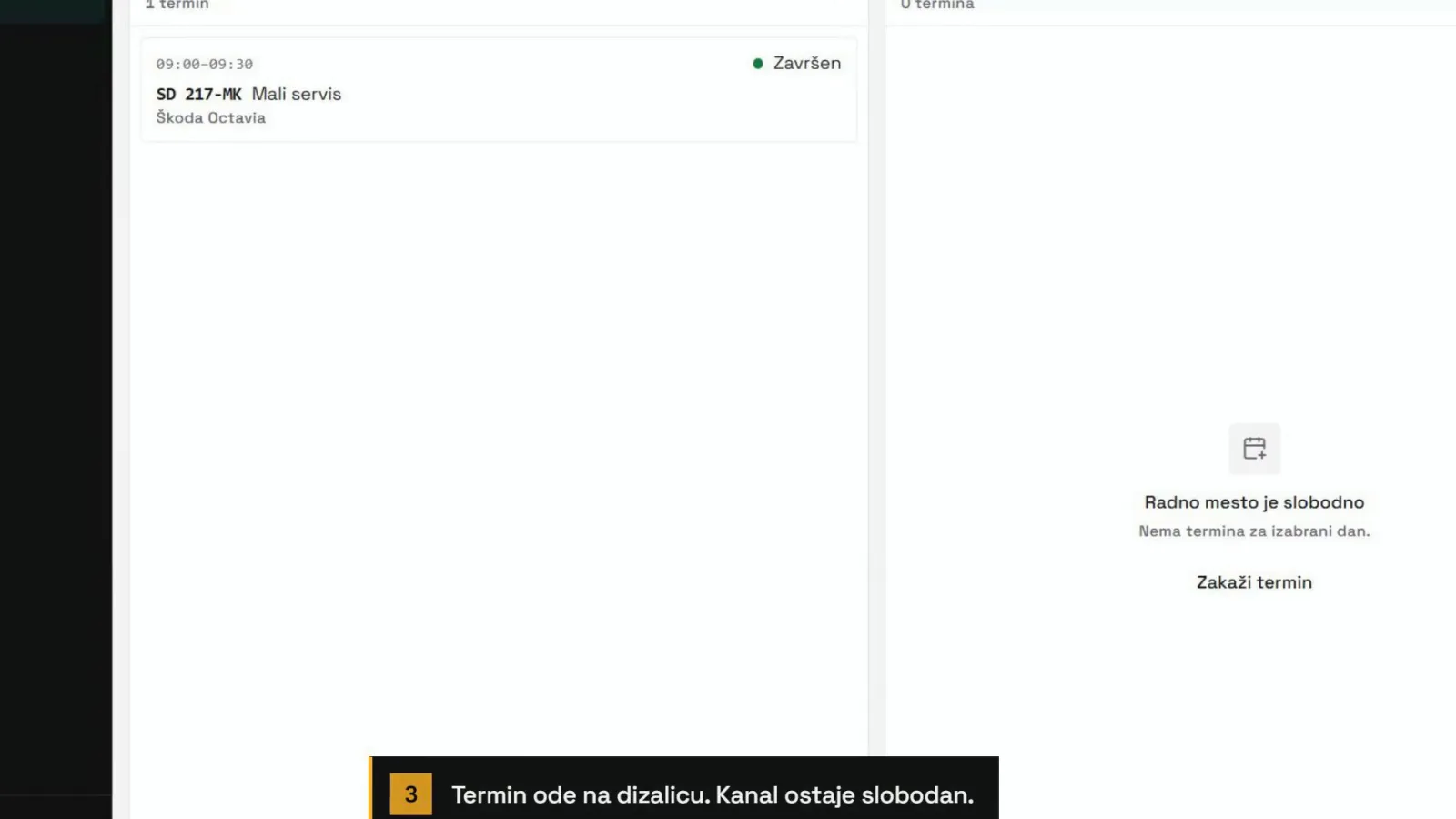Viewport: 1456px width, 819px height.
Task: Click the SD 217-MK plate number
Action: point(199,95)
